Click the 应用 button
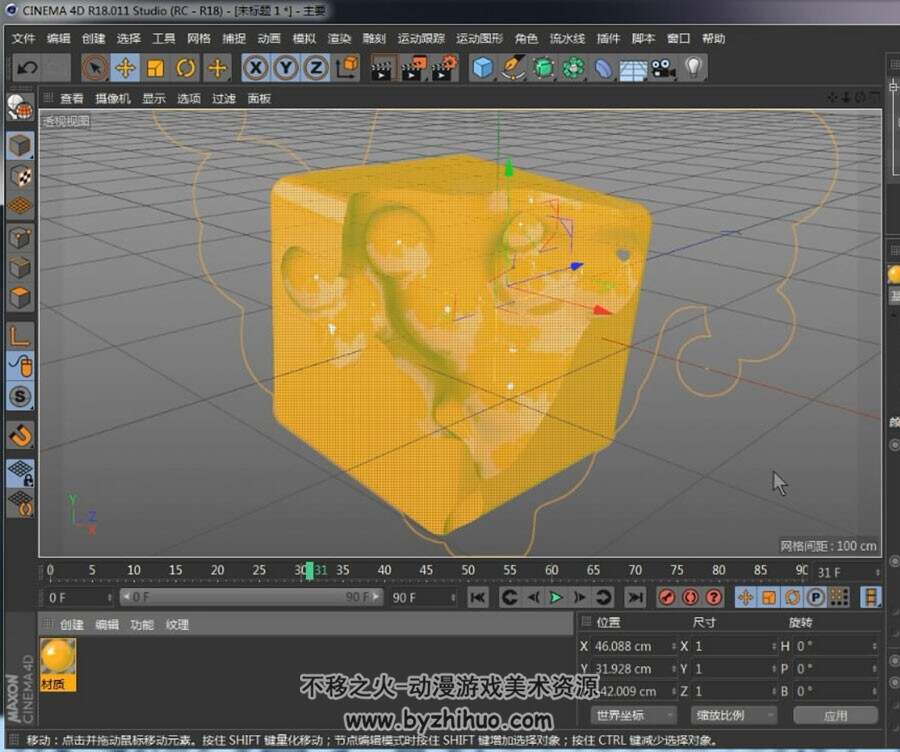 tap(836, 715)
